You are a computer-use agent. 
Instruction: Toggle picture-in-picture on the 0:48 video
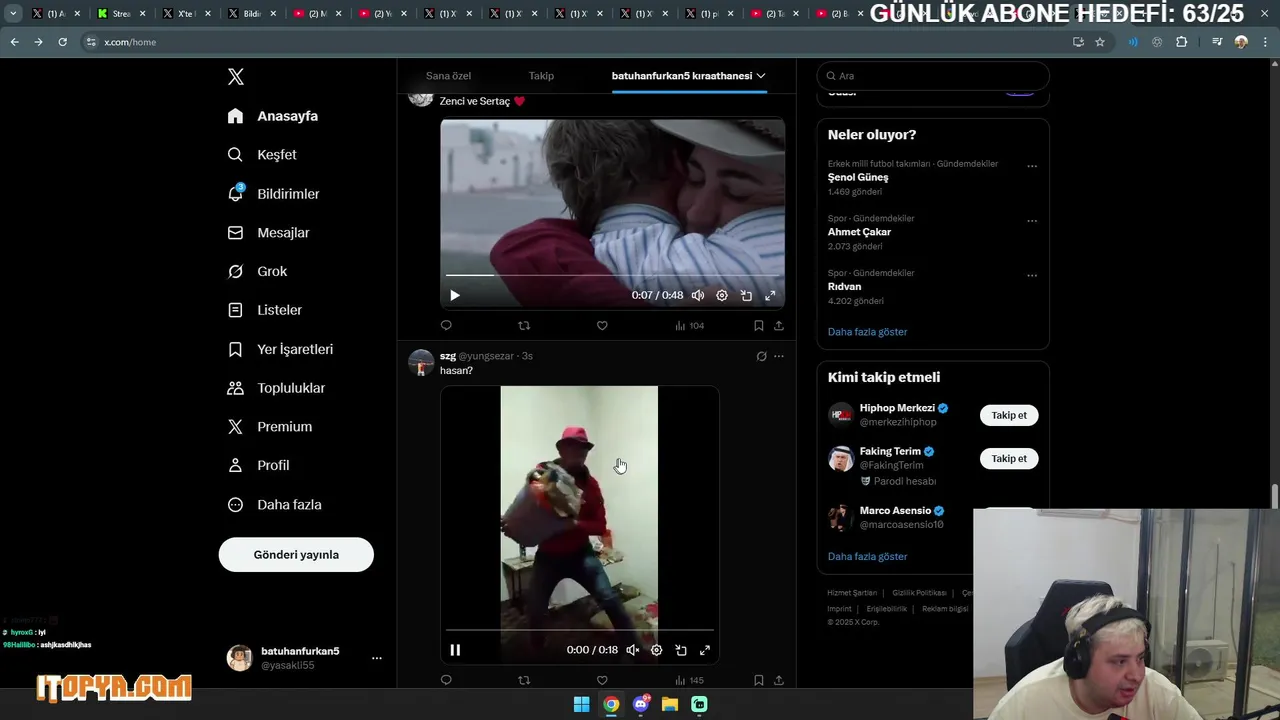tap(746, 295)
